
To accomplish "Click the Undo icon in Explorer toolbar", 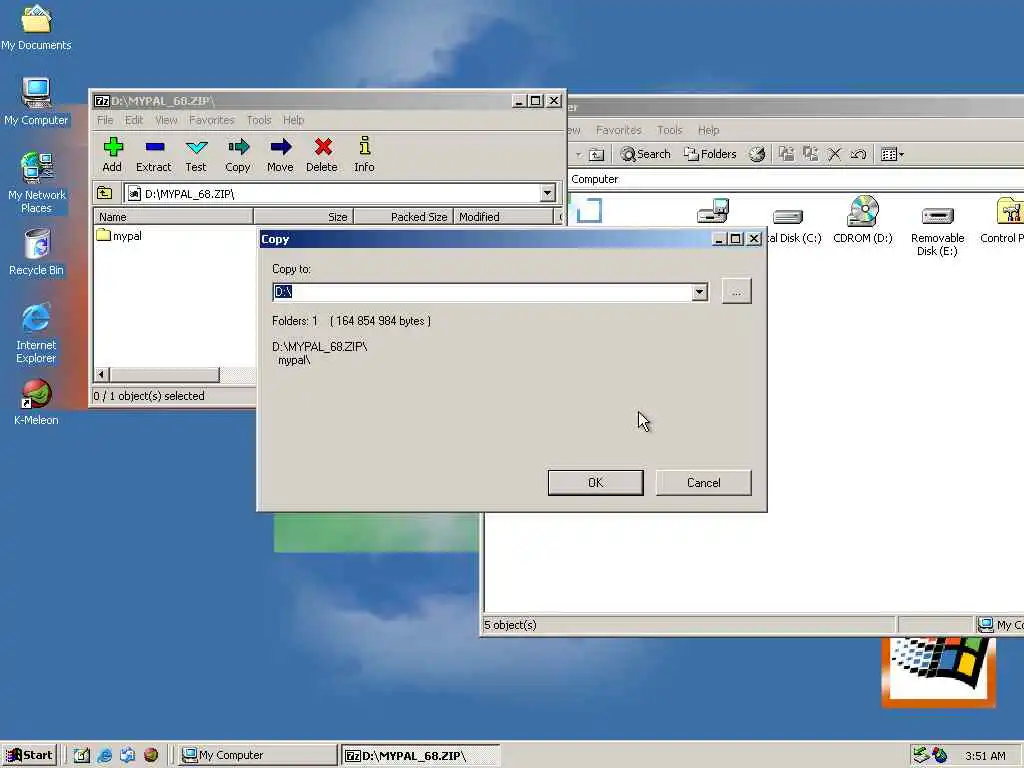I will point(858,154).
